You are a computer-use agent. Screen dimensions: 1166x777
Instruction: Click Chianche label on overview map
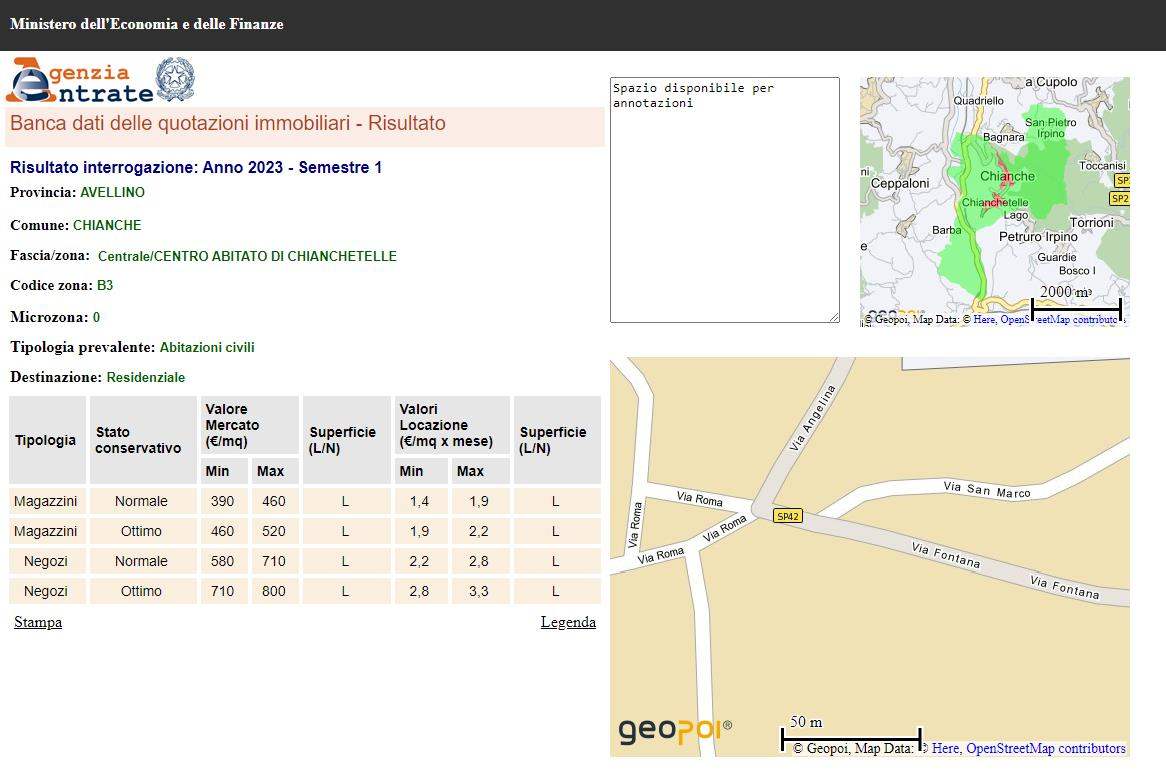coord(1007,177)
